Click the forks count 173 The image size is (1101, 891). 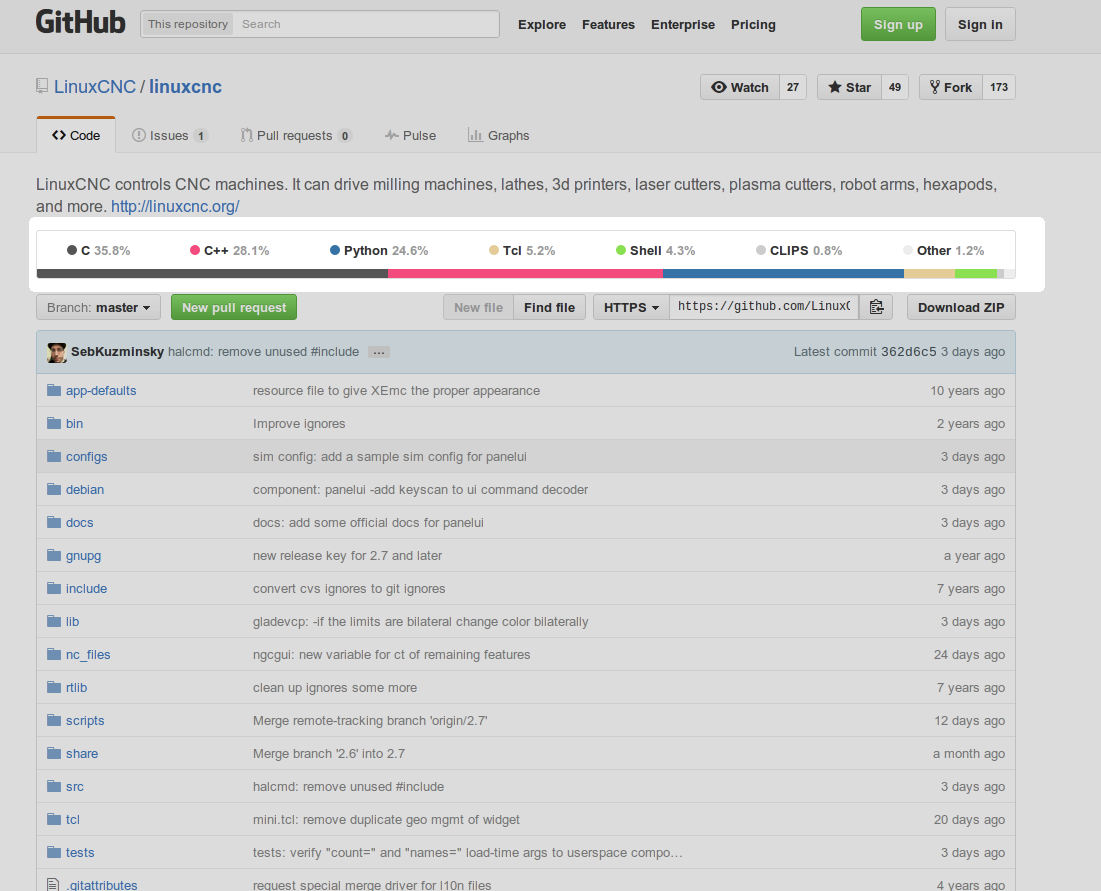tap(999, 87)
